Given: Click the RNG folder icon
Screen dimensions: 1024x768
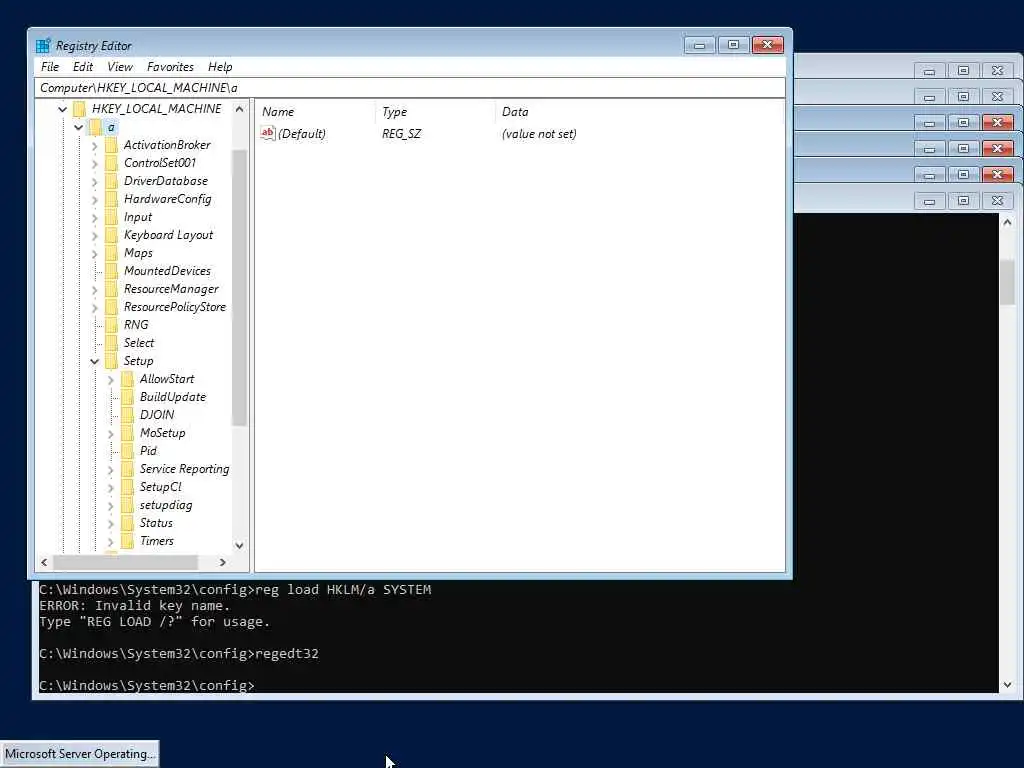Looking at the screenshot, I should (112, 325).
